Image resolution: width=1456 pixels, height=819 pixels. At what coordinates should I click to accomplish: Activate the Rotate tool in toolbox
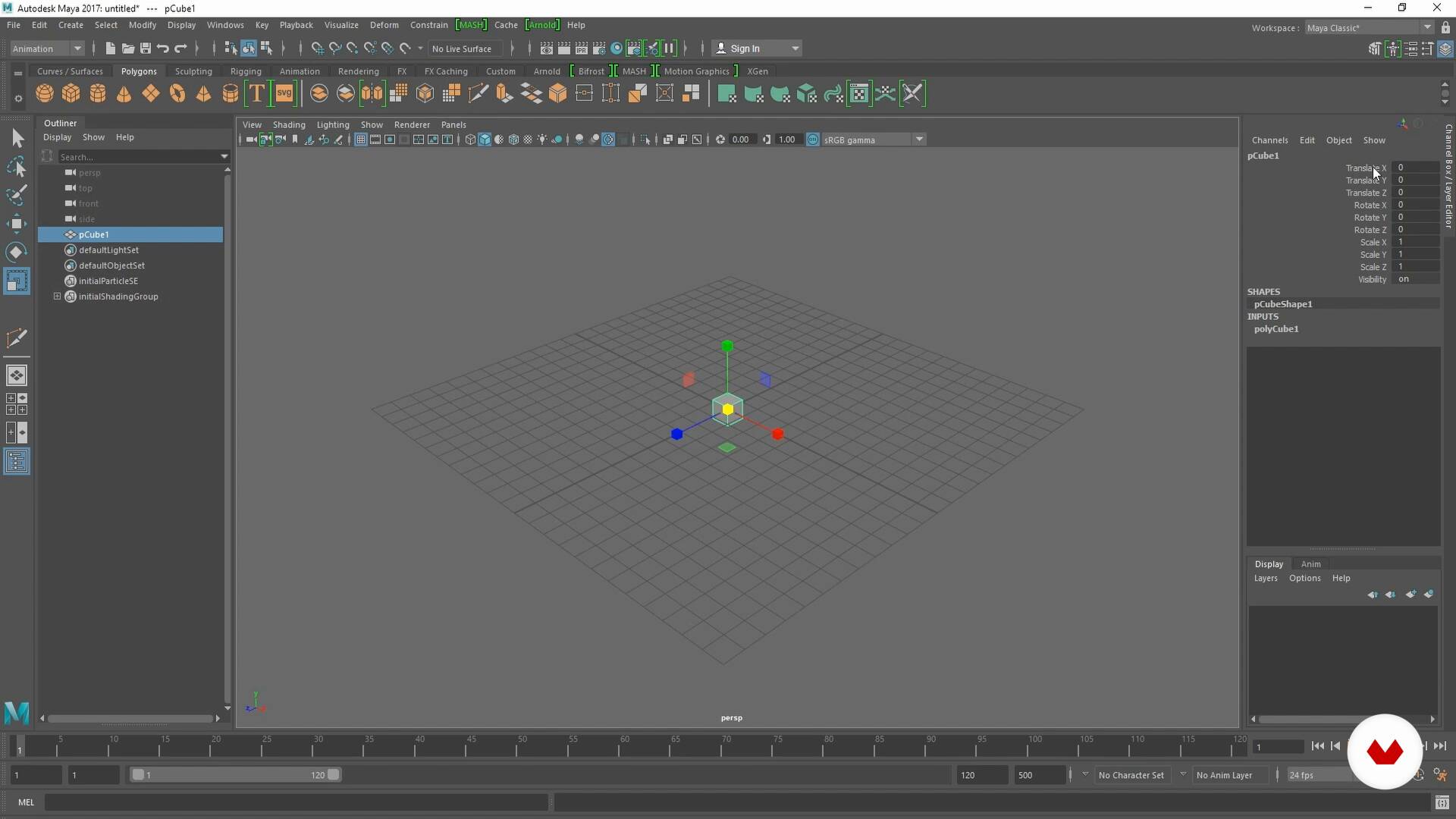(x=17, y=252)
